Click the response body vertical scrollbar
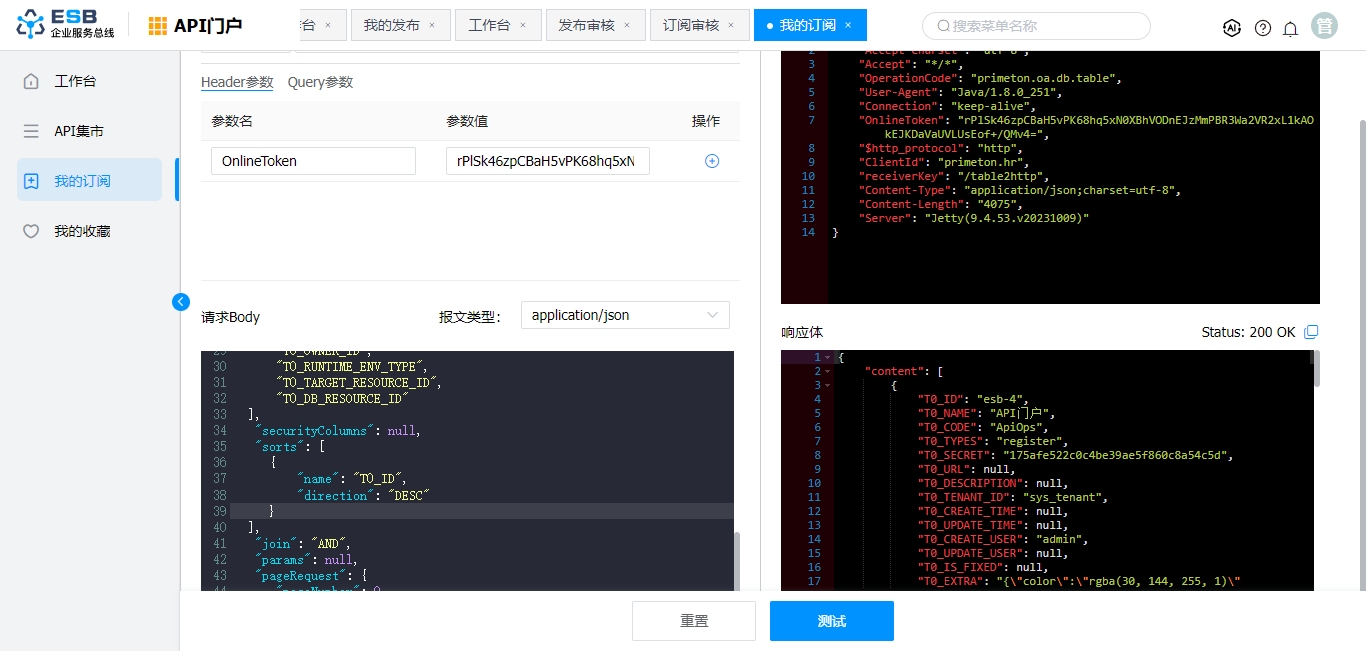 (x=1315, y=369)
